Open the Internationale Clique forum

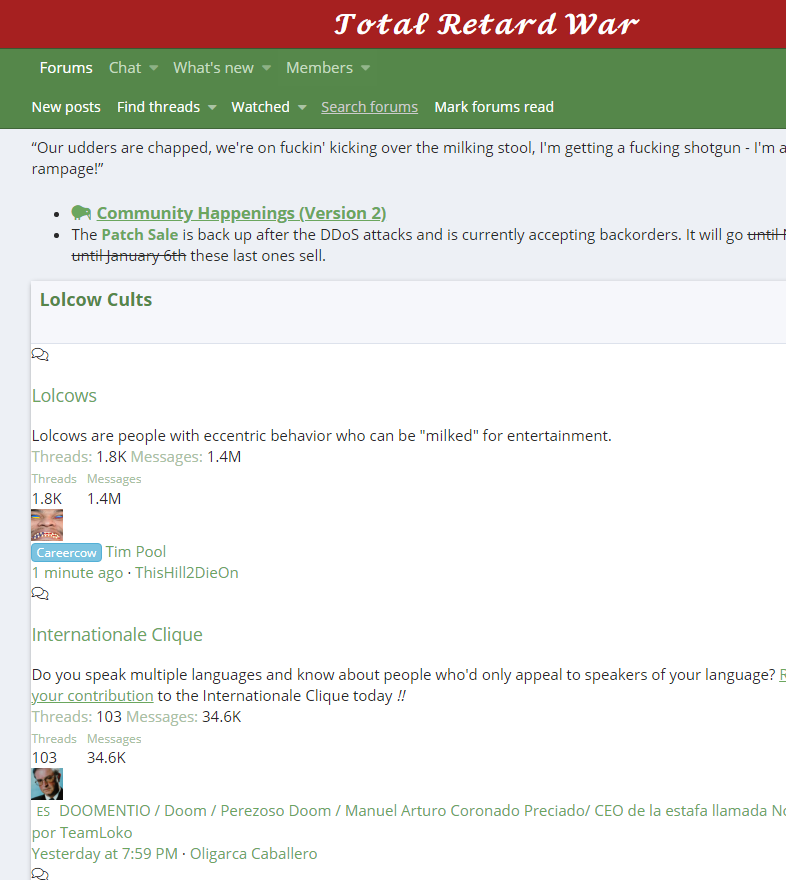117,635
